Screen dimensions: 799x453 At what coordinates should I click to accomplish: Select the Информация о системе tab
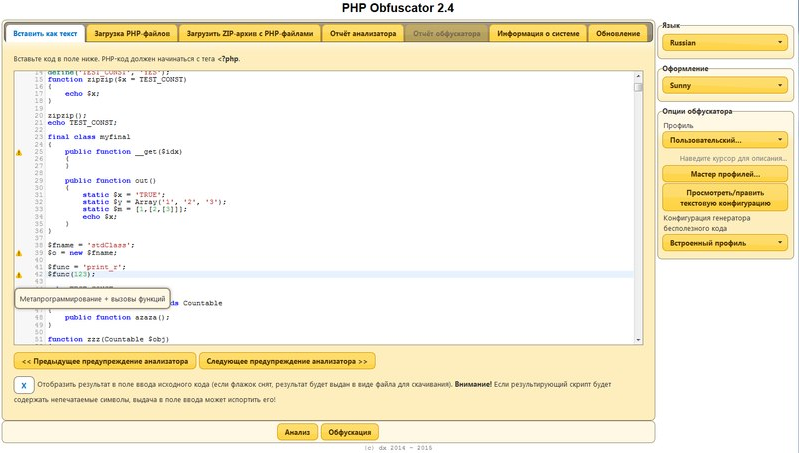pos(538,33)
